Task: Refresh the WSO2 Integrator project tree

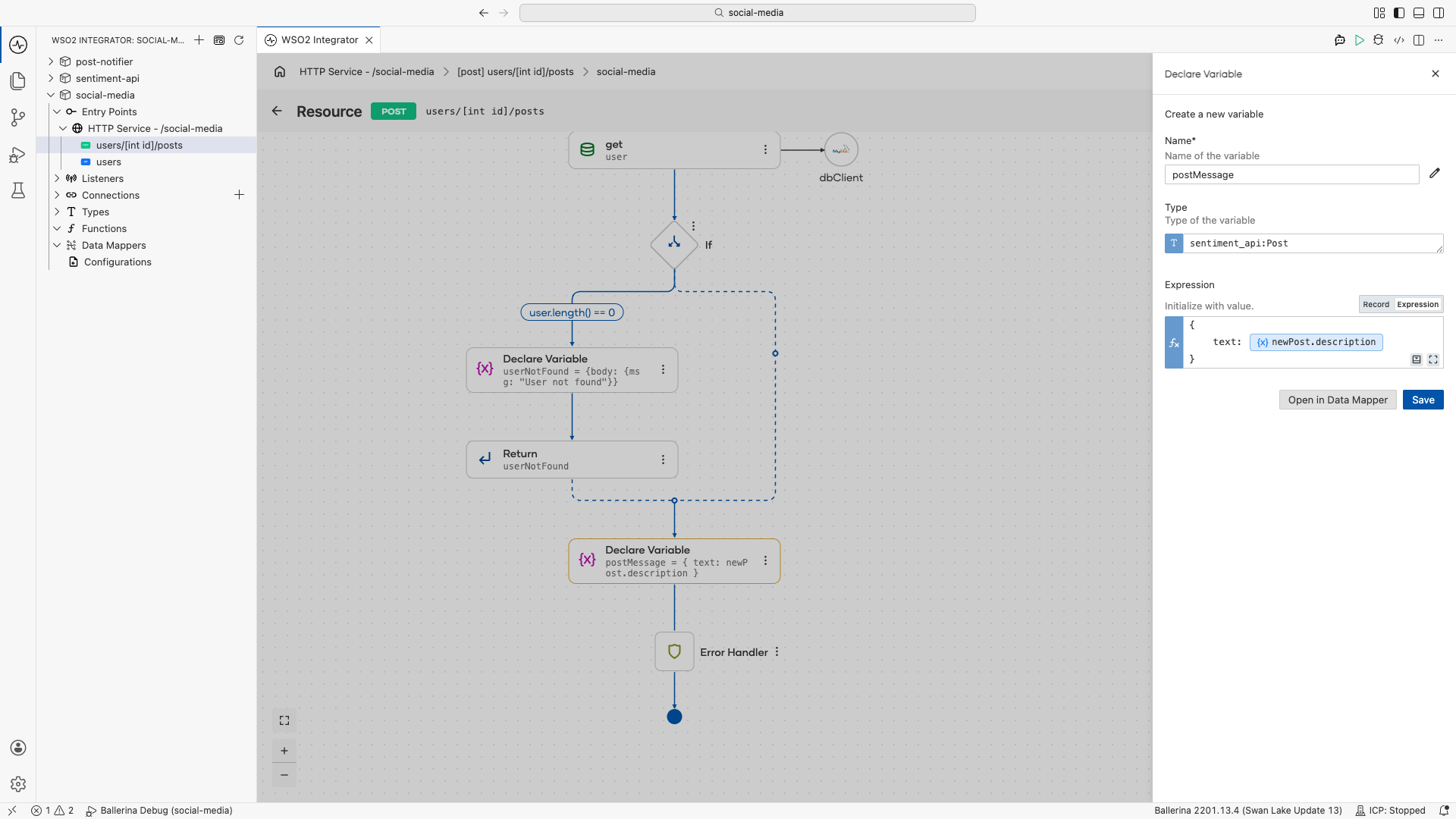Action: pos(239,40)
